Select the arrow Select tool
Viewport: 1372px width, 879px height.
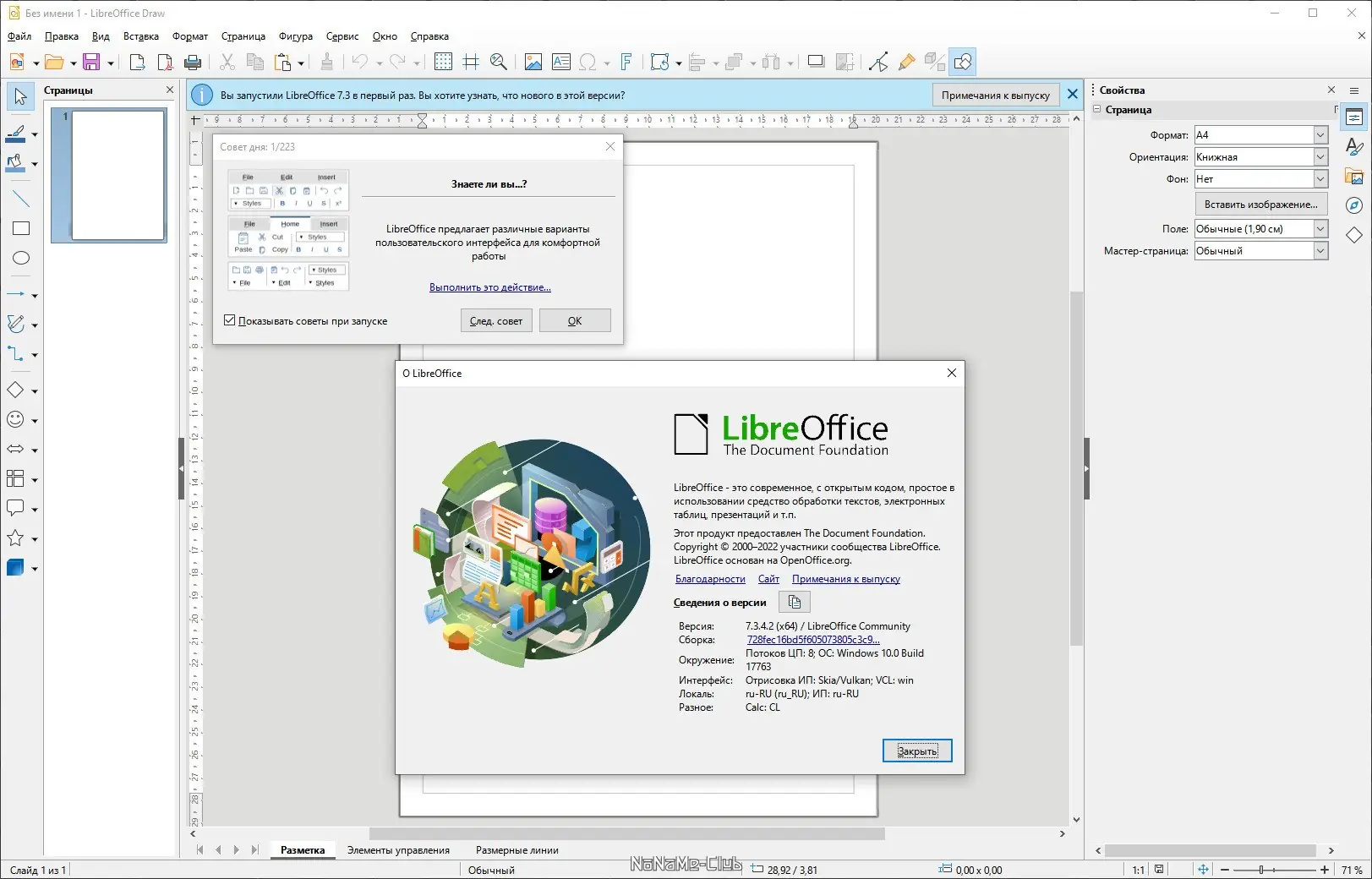(x=20, y=96)
